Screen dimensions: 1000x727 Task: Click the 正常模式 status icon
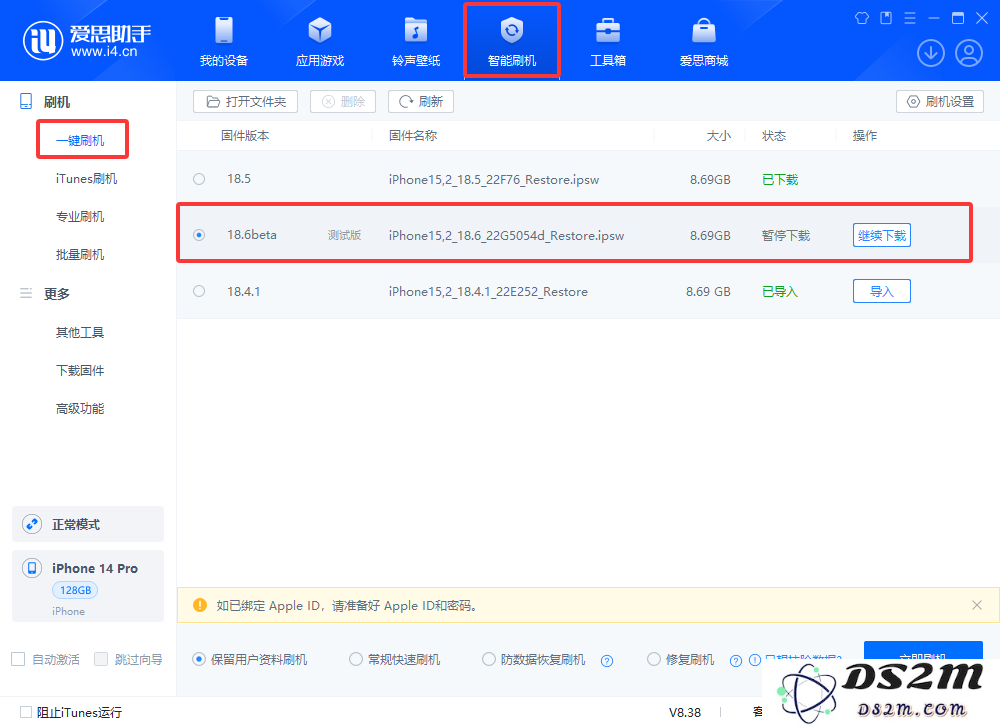pos(32,524)
